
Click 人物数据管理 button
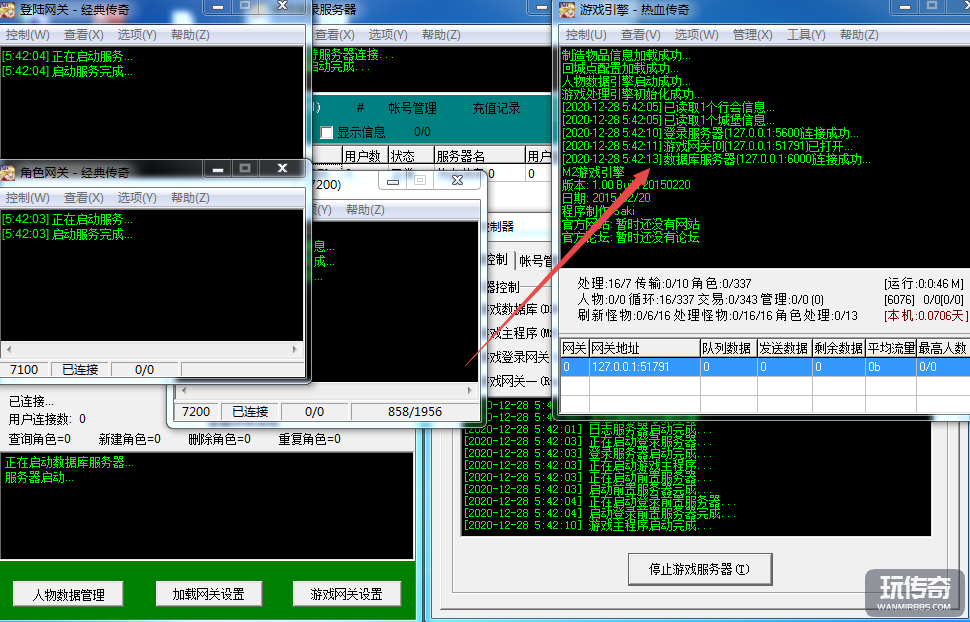point(68,595)
